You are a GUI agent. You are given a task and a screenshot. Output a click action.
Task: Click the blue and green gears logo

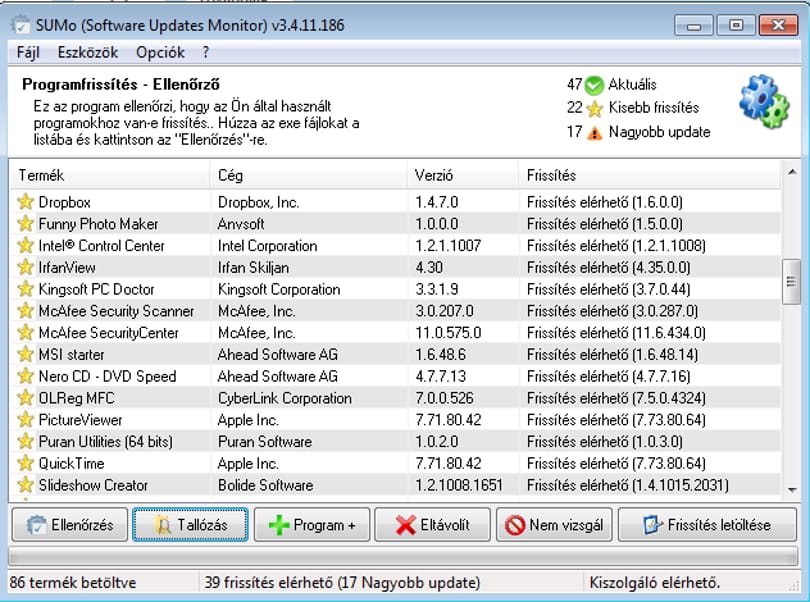764,101
